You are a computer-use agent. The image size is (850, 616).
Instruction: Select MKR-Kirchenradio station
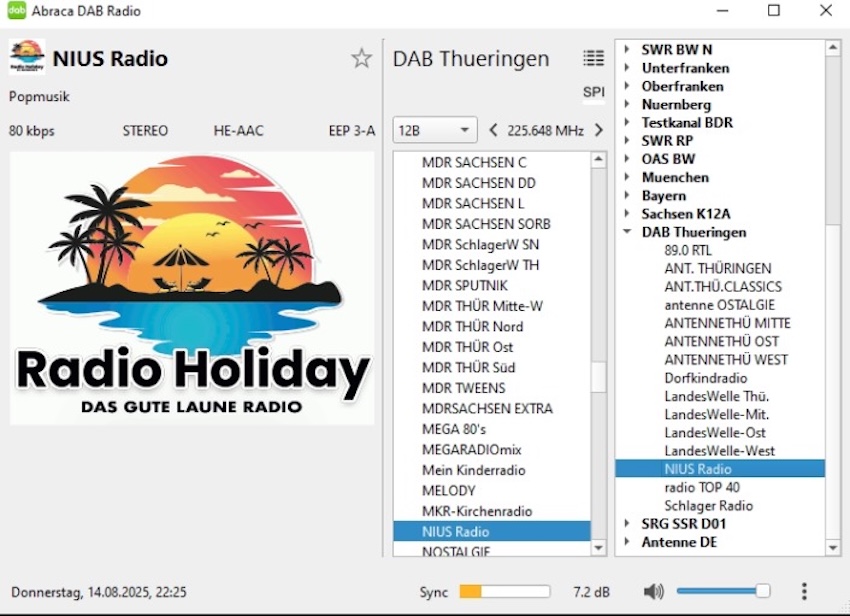tap(492, 511)
